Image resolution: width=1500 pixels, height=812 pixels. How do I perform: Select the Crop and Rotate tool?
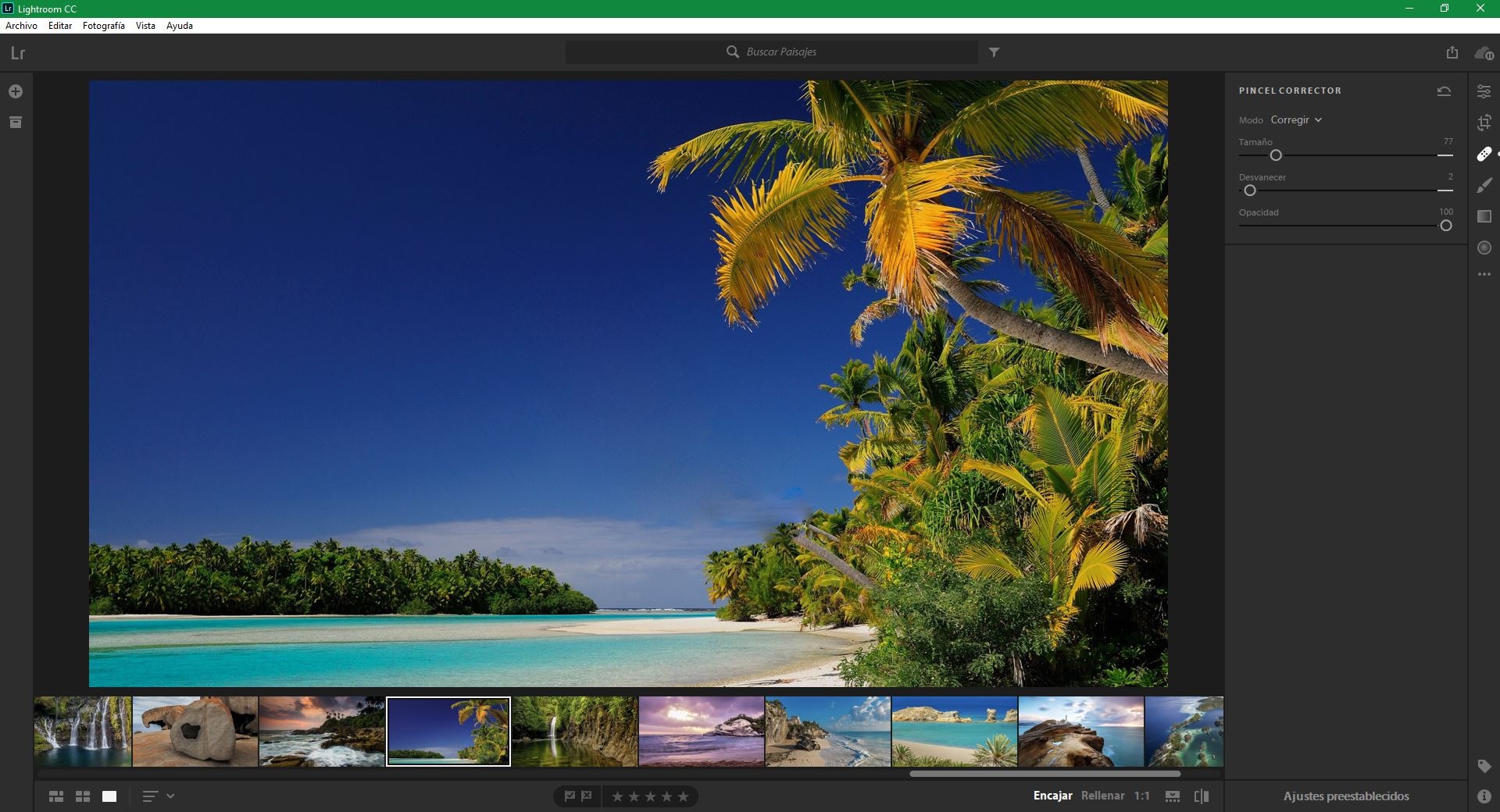[x=1484, y=123]
